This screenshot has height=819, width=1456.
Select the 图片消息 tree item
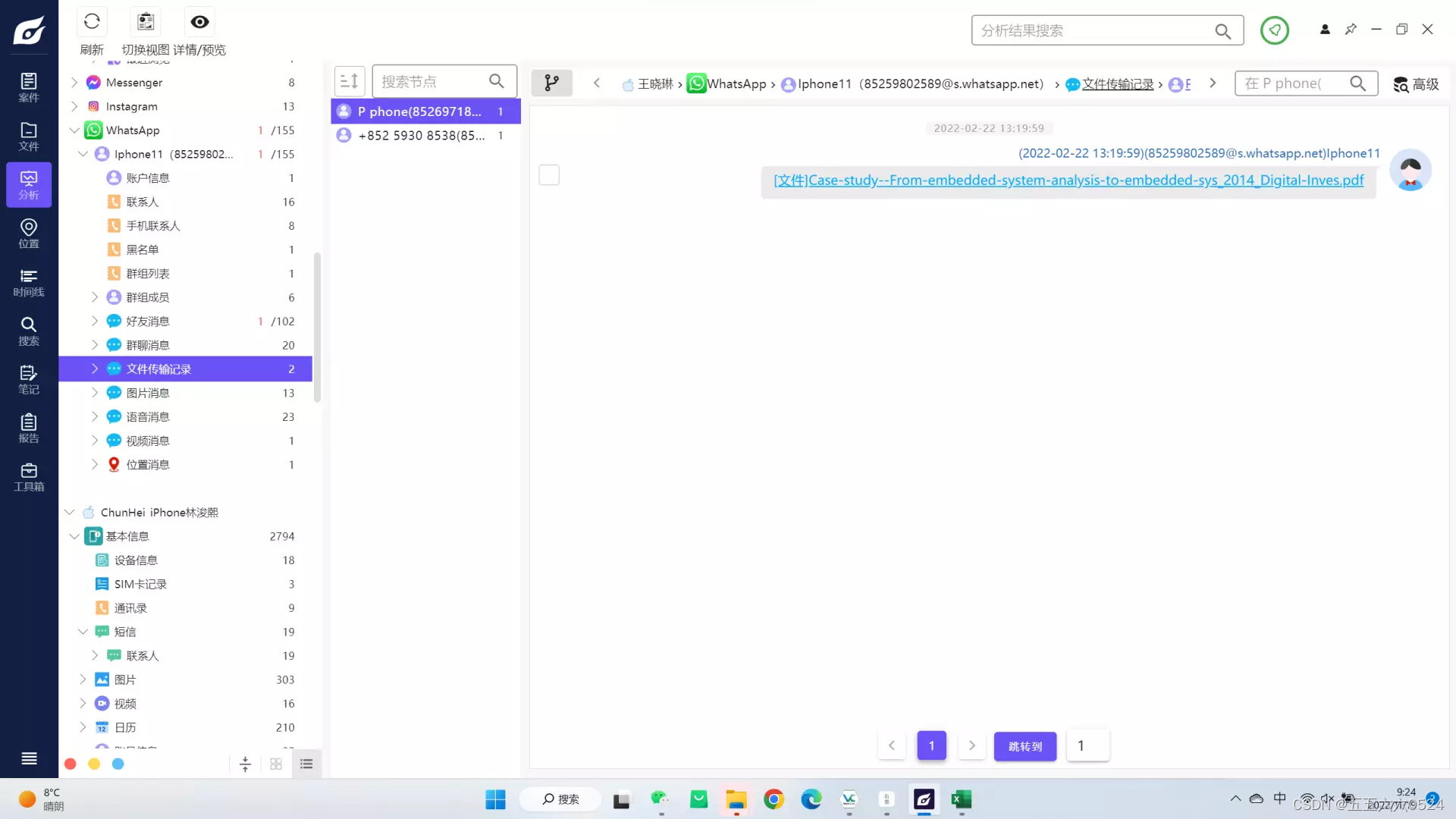pyautogui.click(x=148, y=393)
